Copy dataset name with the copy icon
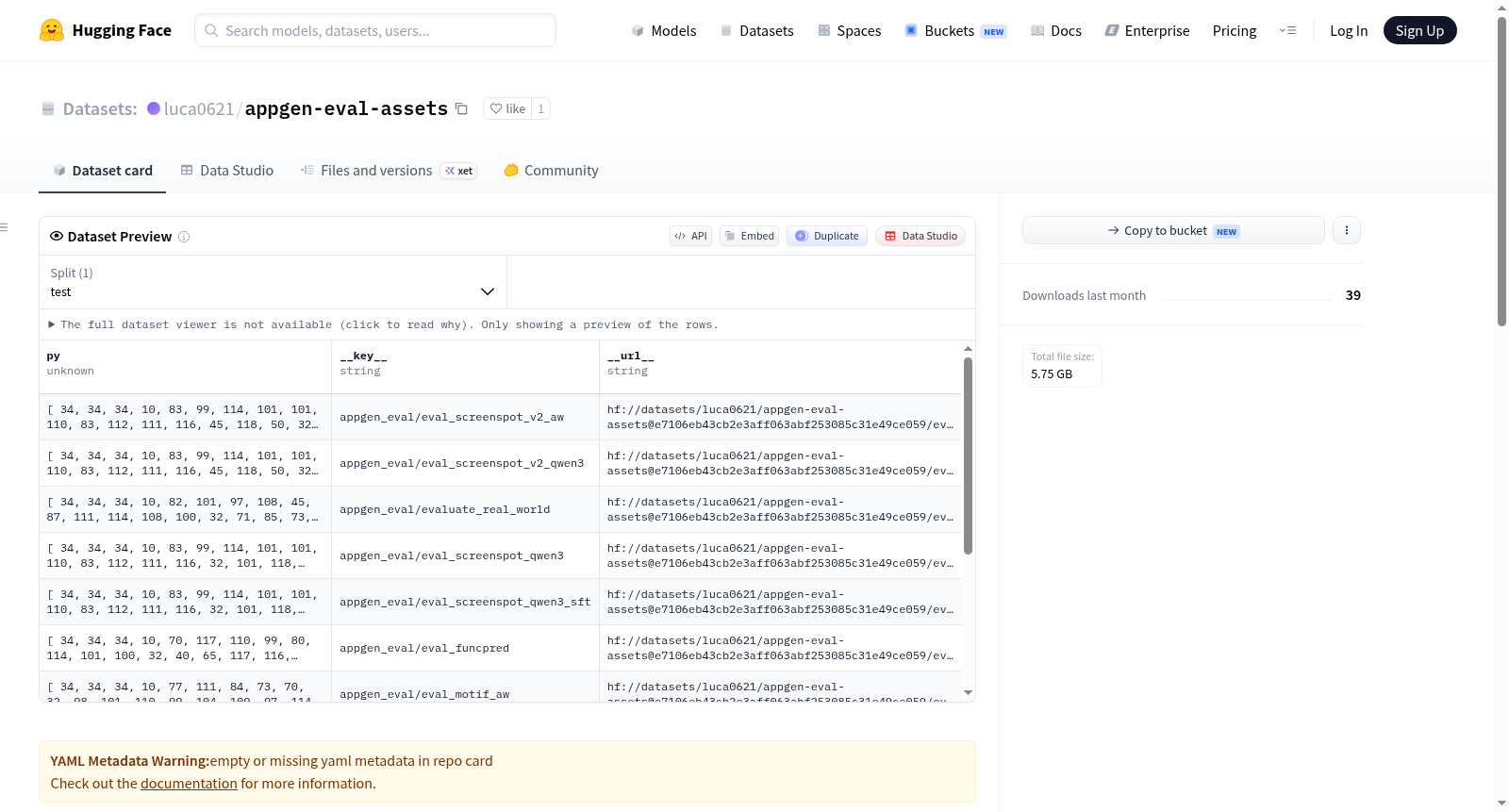Image resolution: width=1509 pixels, height=812 pixels. [x=461, y=108]
